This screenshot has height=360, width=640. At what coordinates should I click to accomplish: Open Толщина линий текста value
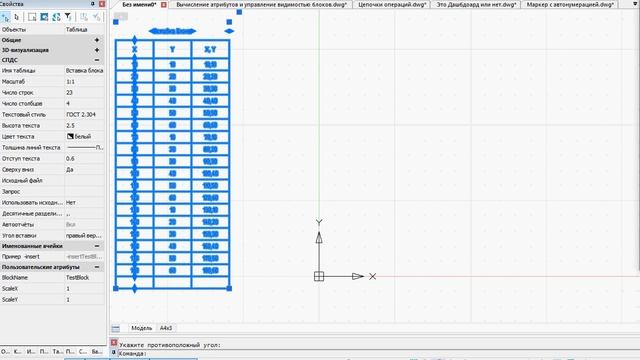point(84,147)
